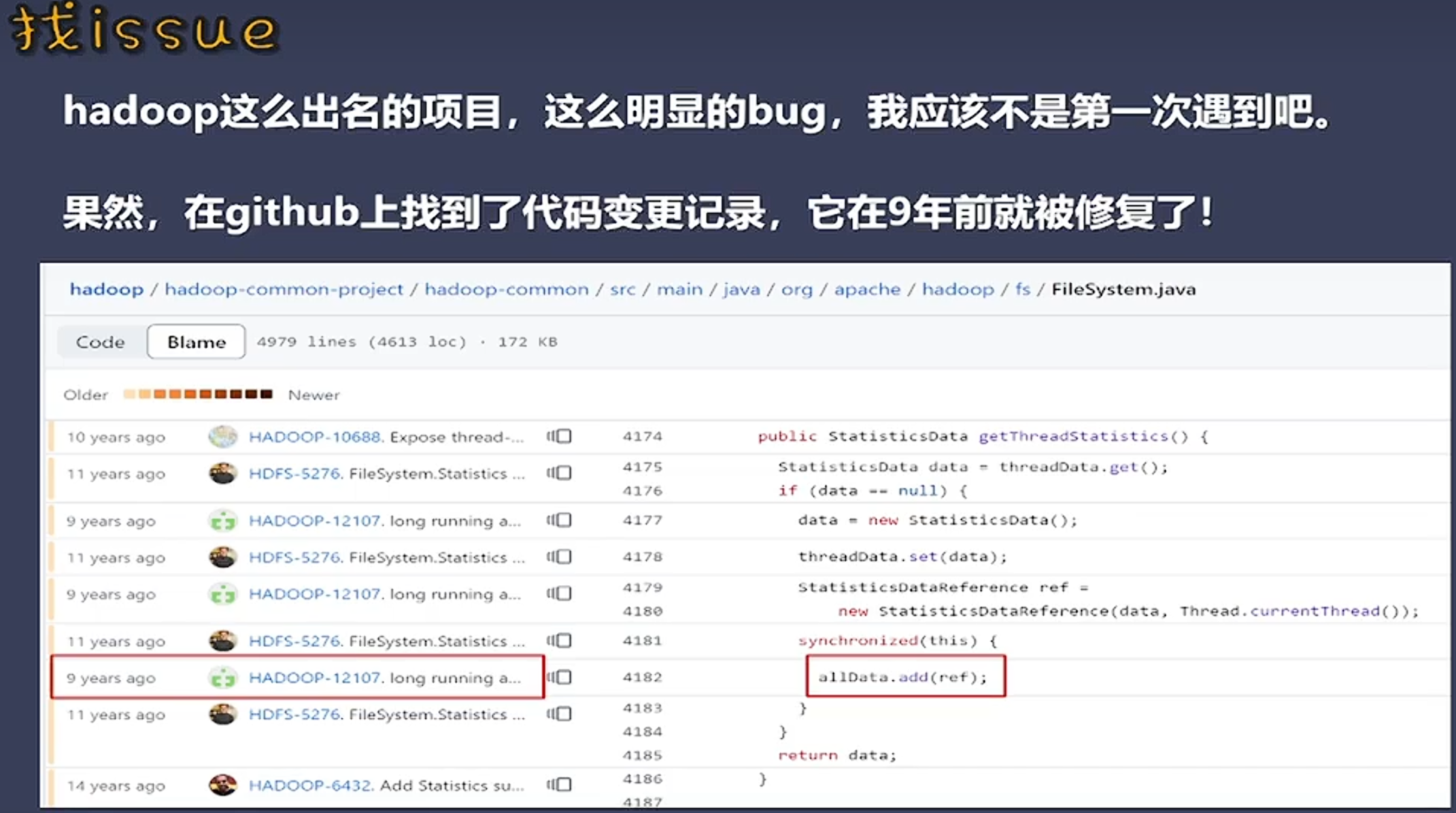Click reblame icon next to HADOOP-6432 row

click(x=559, y=784)
